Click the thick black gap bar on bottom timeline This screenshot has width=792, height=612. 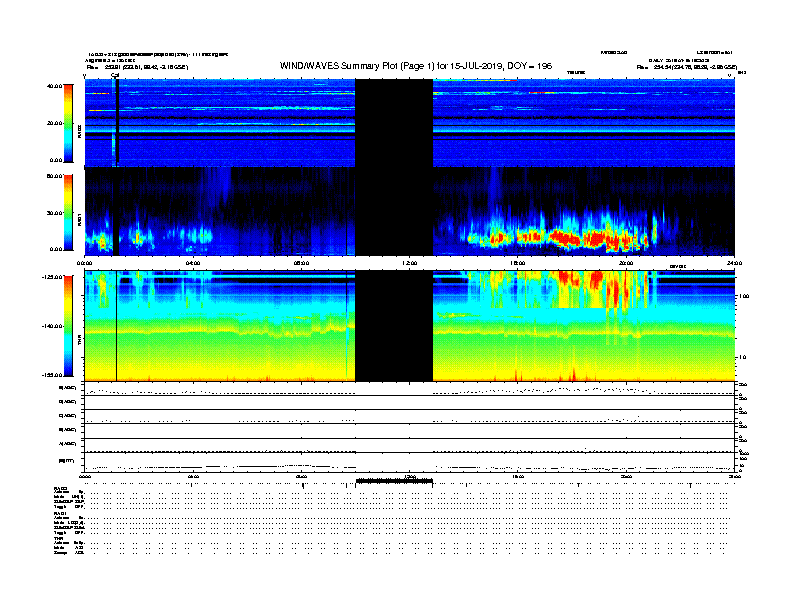[x=394, y=481]
